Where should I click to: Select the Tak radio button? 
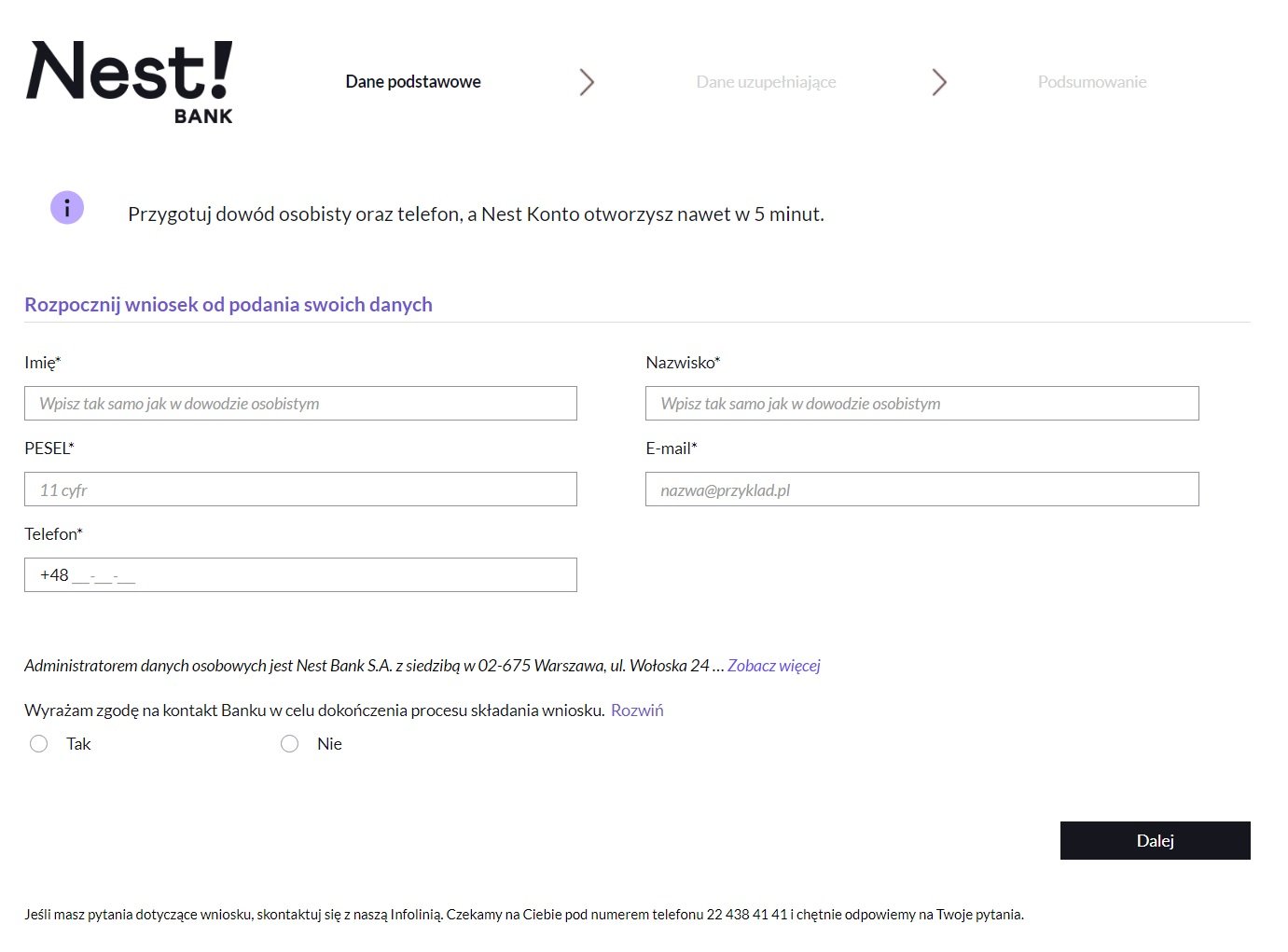tap(39, 744)
